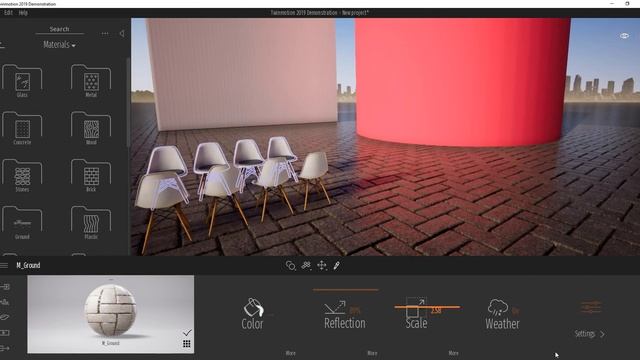Image resolution: width=640 pixels, height=360 pixels.
Task: Click the Settings text link
Action: pos(584,334)
